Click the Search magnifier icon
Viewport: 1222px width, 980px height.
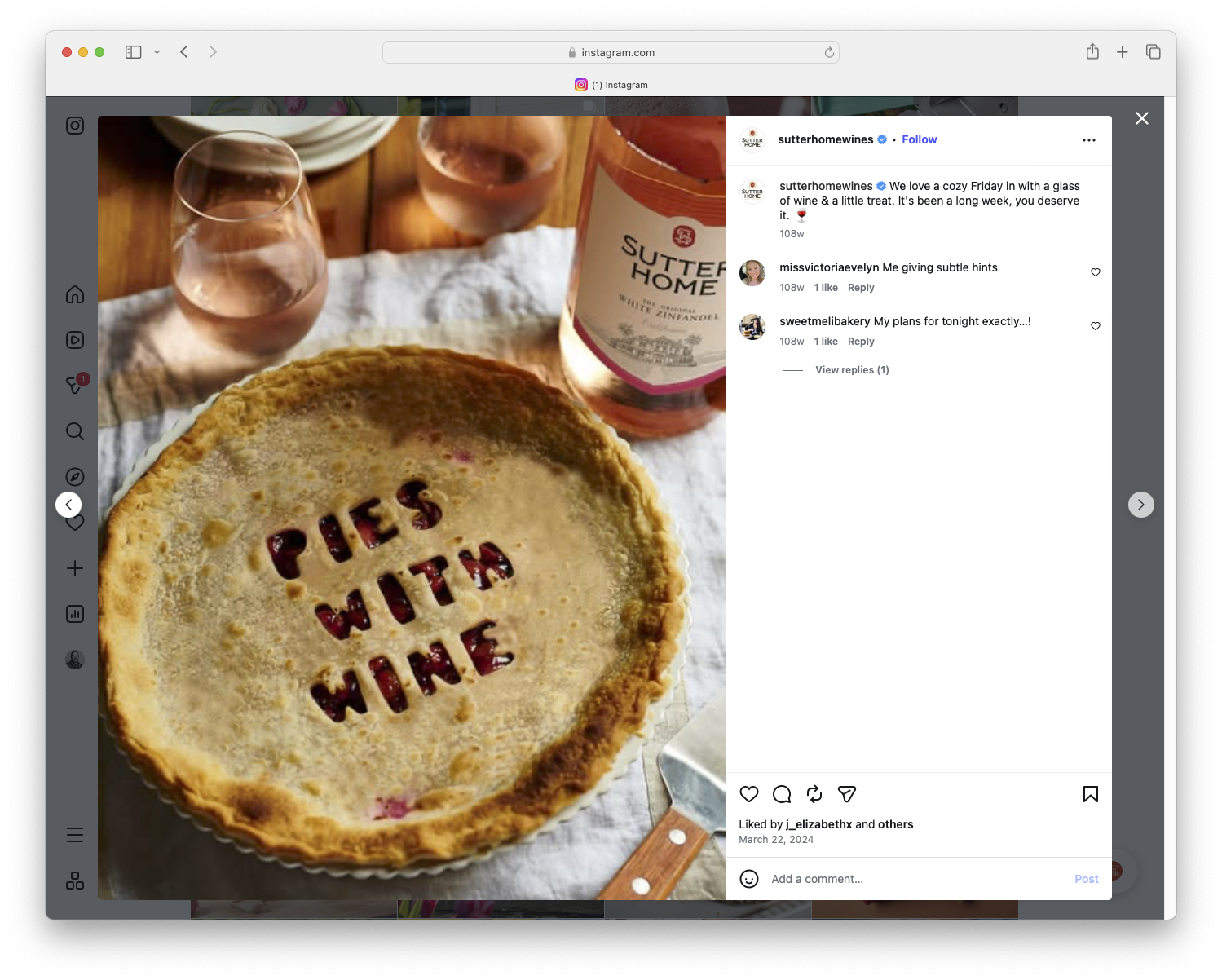pyautogui.click(x=74, y=431)
